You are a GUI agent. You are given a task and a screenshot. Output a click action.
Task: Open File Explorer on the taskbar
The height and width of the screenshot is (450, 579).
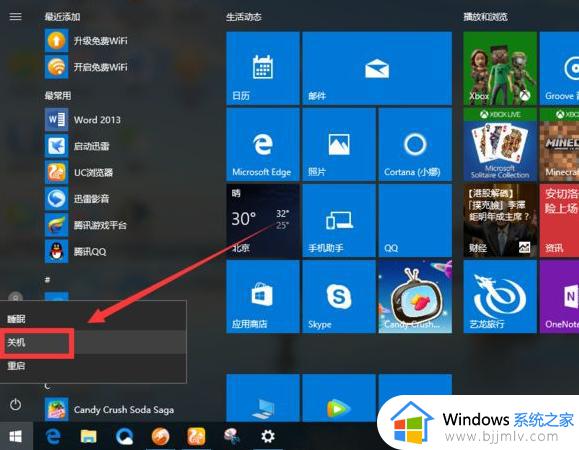coord(88,437)
